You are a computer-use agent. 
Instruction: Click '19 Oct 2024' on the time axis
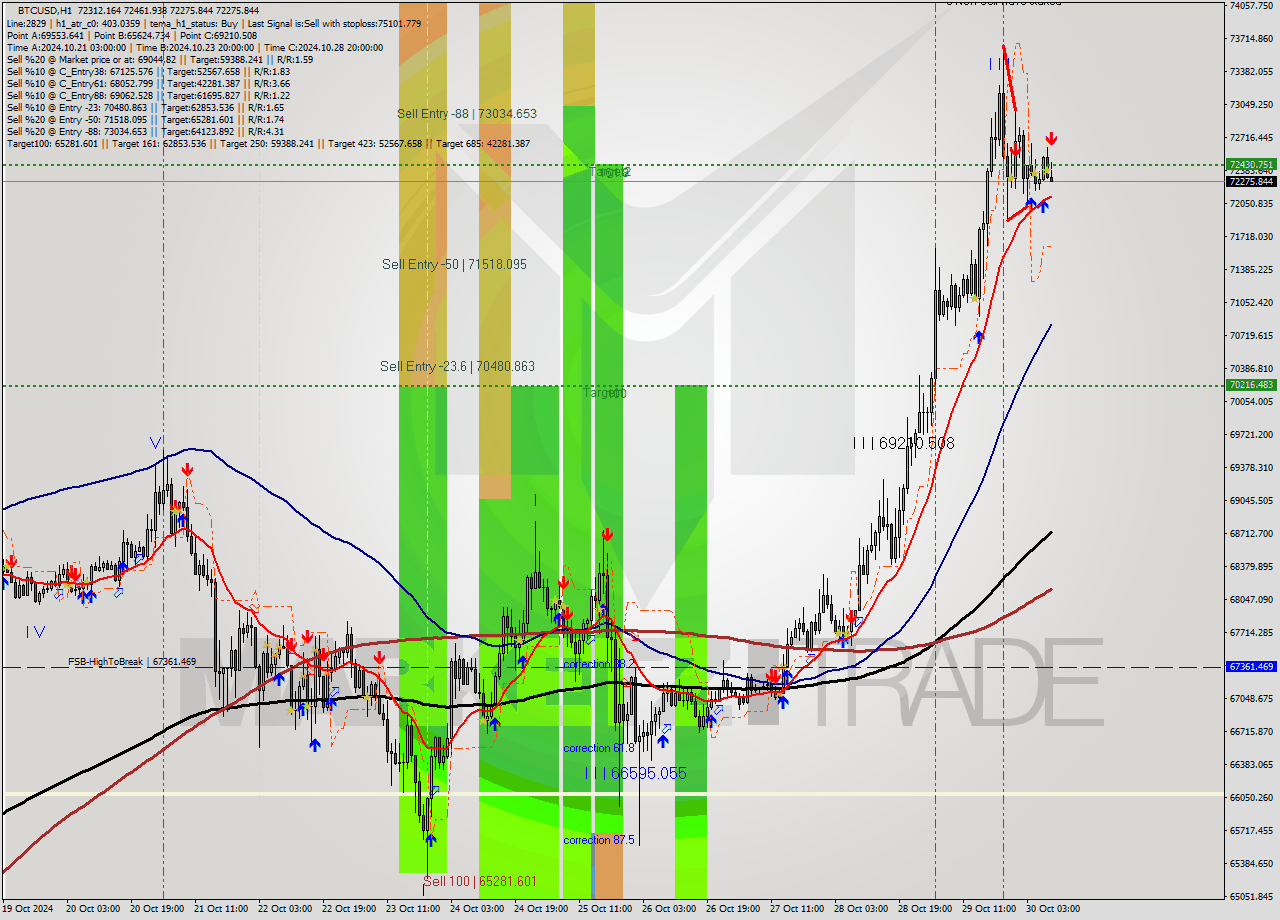(28, 909)
